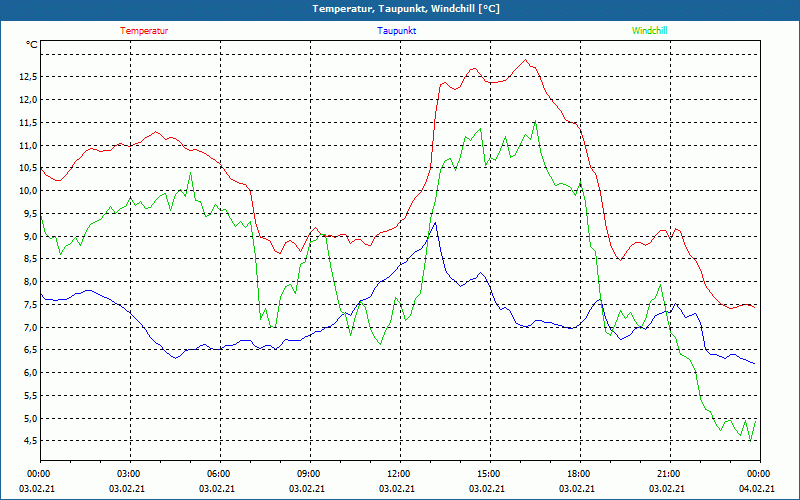
Task: Click the 21:00 time axis label
Action: click(670, 474)
